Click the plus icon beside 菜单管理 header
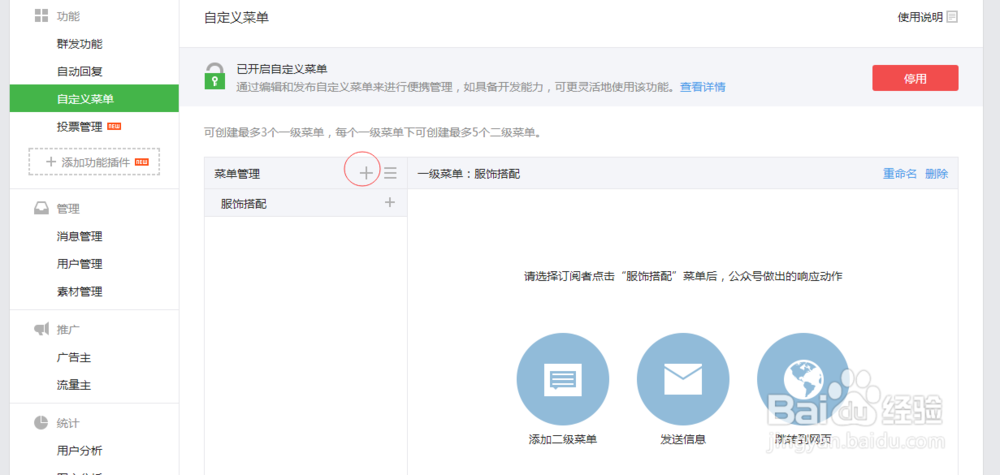 [x=366, y=173]
